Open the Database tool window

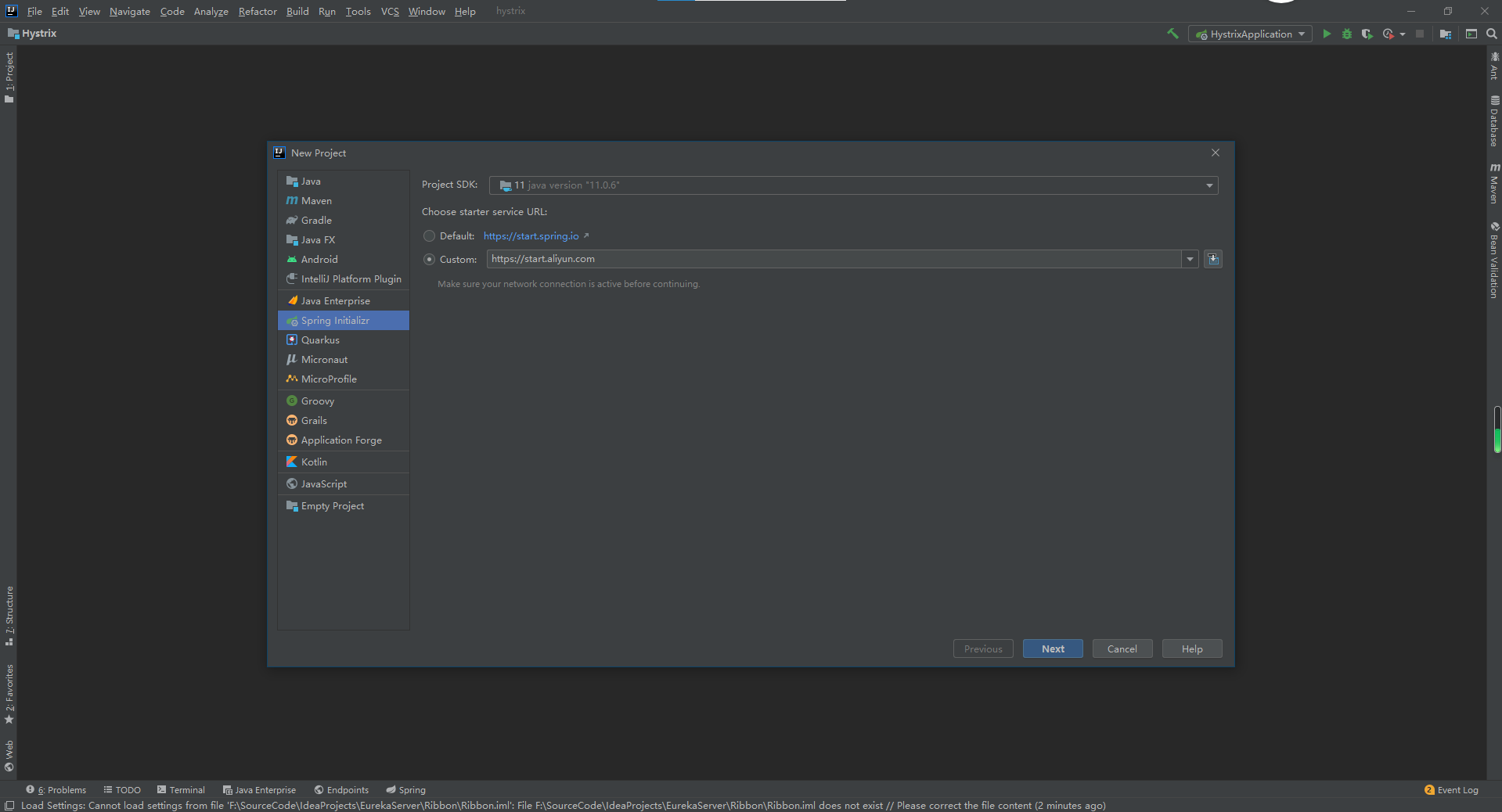[1494, 121]
